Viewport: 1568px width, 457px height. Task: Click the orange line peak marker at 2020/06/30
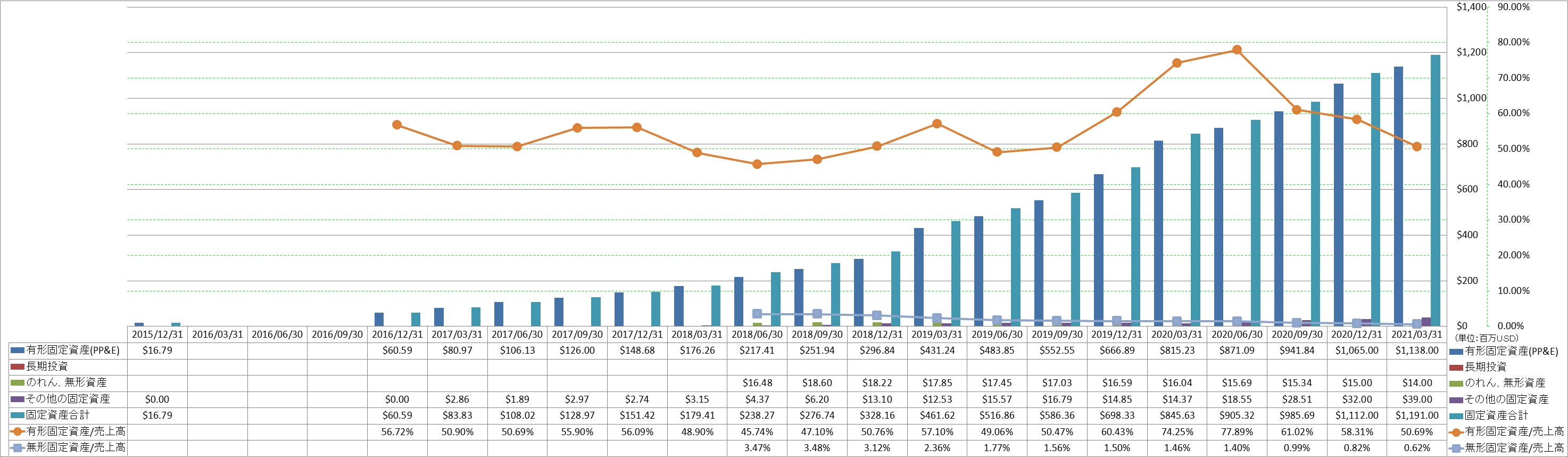pyautogui.click(x=1237, y=50)
